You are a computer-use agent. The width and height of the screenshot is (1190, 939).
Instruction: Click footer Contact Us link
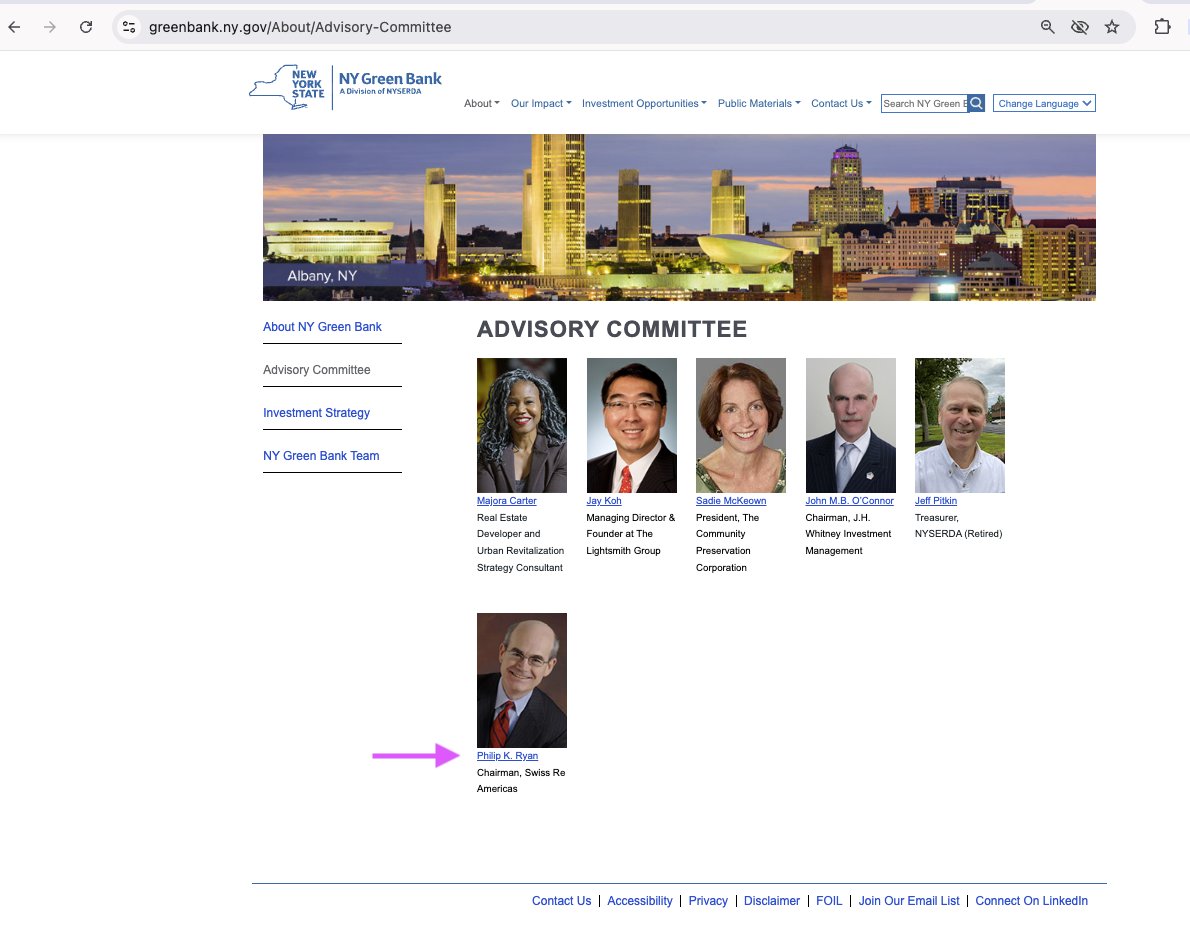pos(561,901)
